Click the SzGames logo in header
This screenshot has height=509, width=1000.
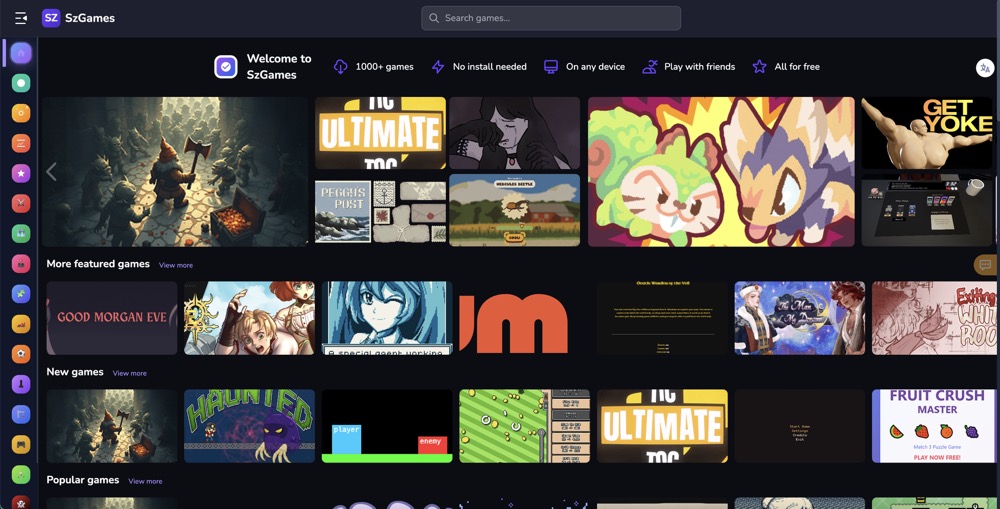[x=78, y=18]
